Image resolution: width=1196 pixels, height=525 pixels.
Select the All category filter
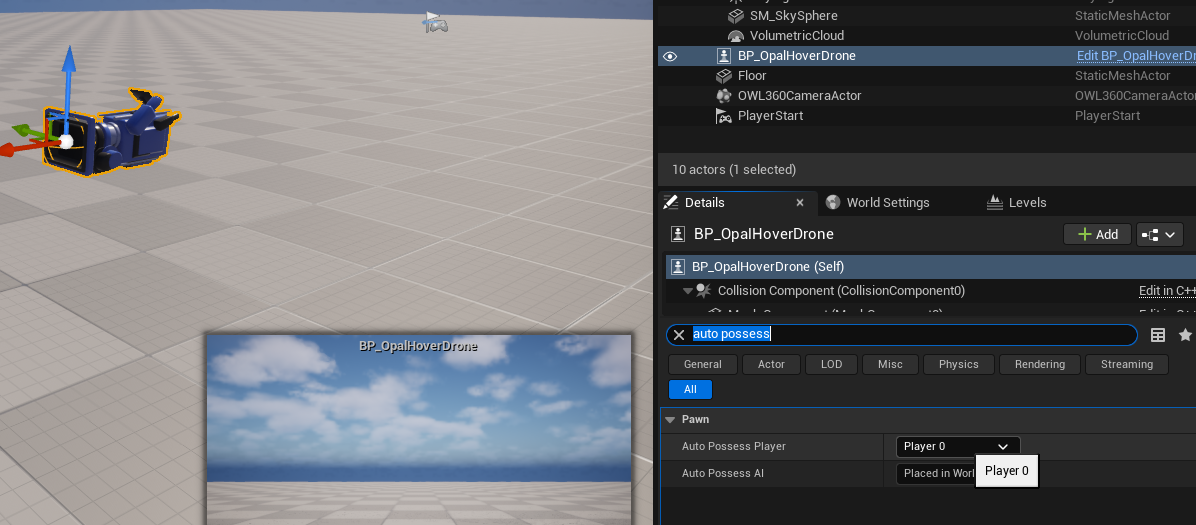690,389
